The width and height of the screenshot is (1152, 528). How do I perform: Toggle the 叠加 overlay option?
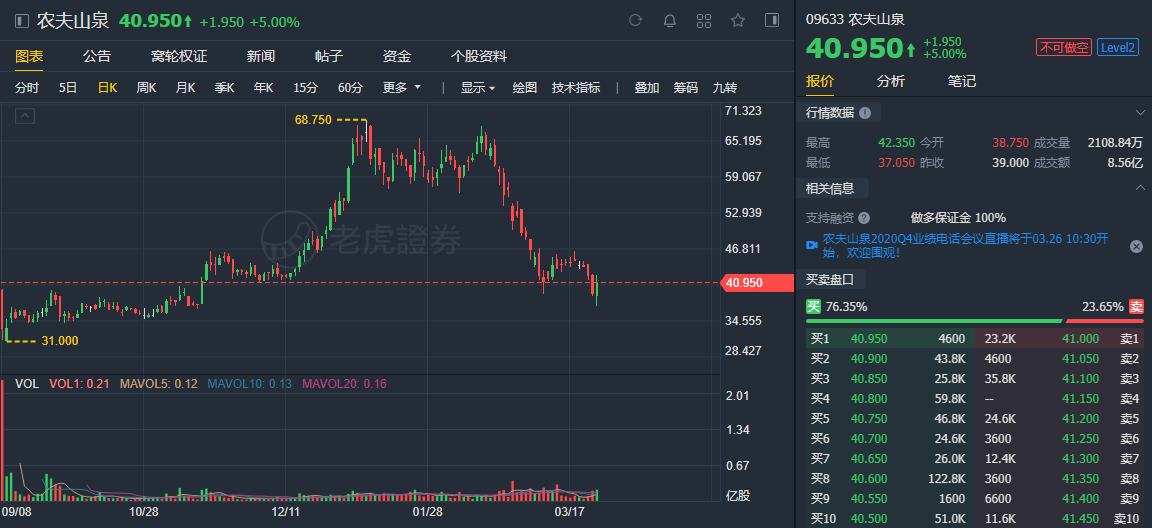[x=647, y=87]
